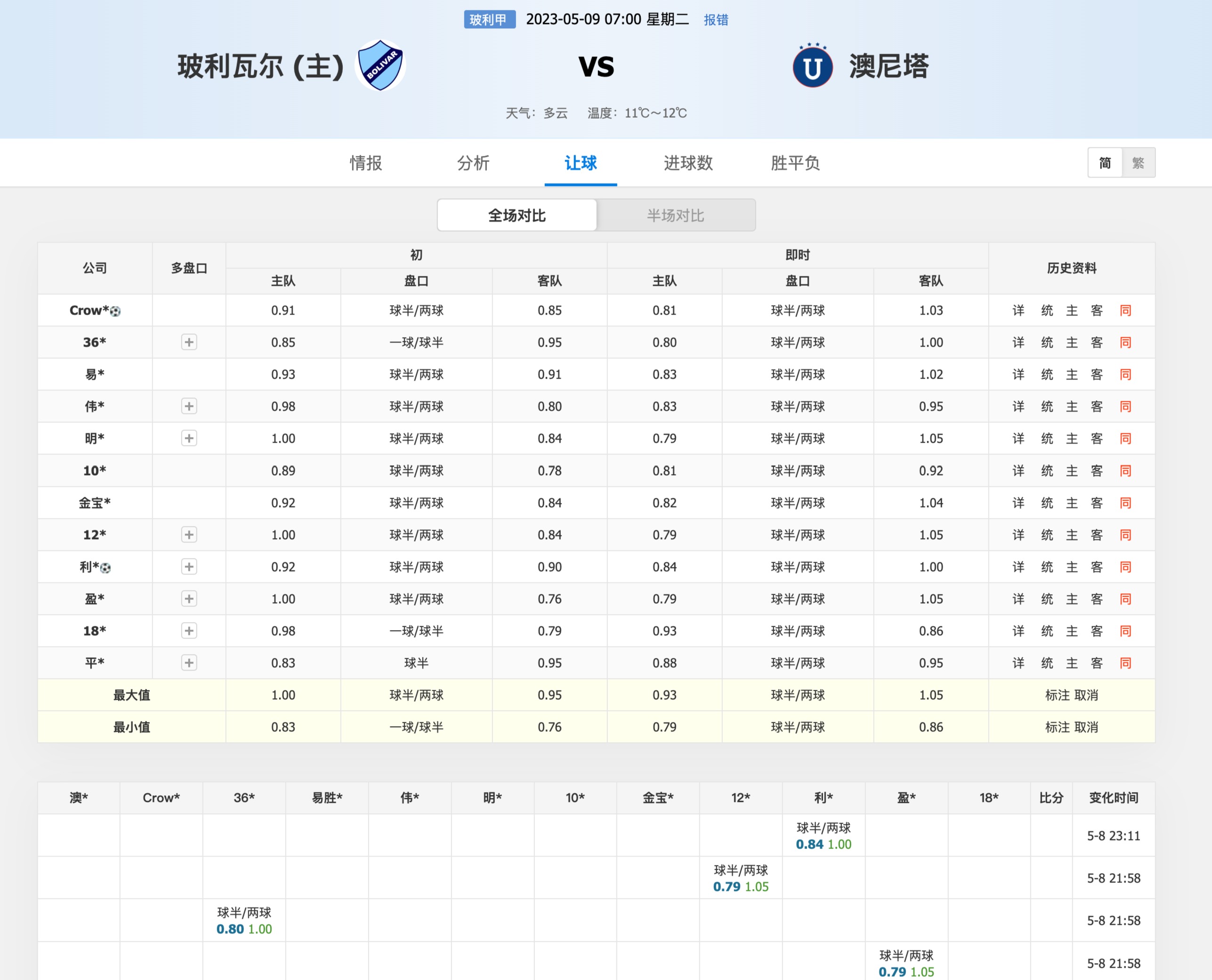Switch to the 胜平负 tab
Screen dimensions: 1212x980
[795, 163]
